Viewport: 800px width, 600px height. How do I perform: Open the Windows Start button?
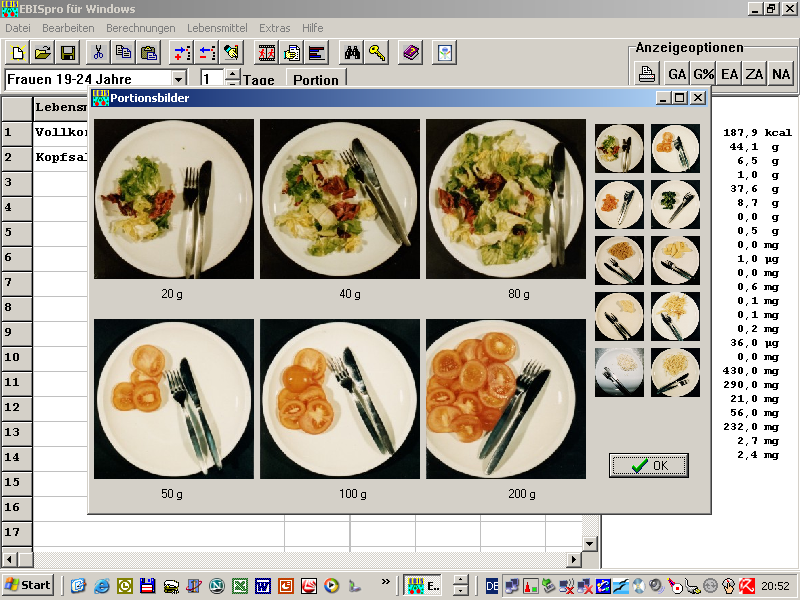(28, 585)
